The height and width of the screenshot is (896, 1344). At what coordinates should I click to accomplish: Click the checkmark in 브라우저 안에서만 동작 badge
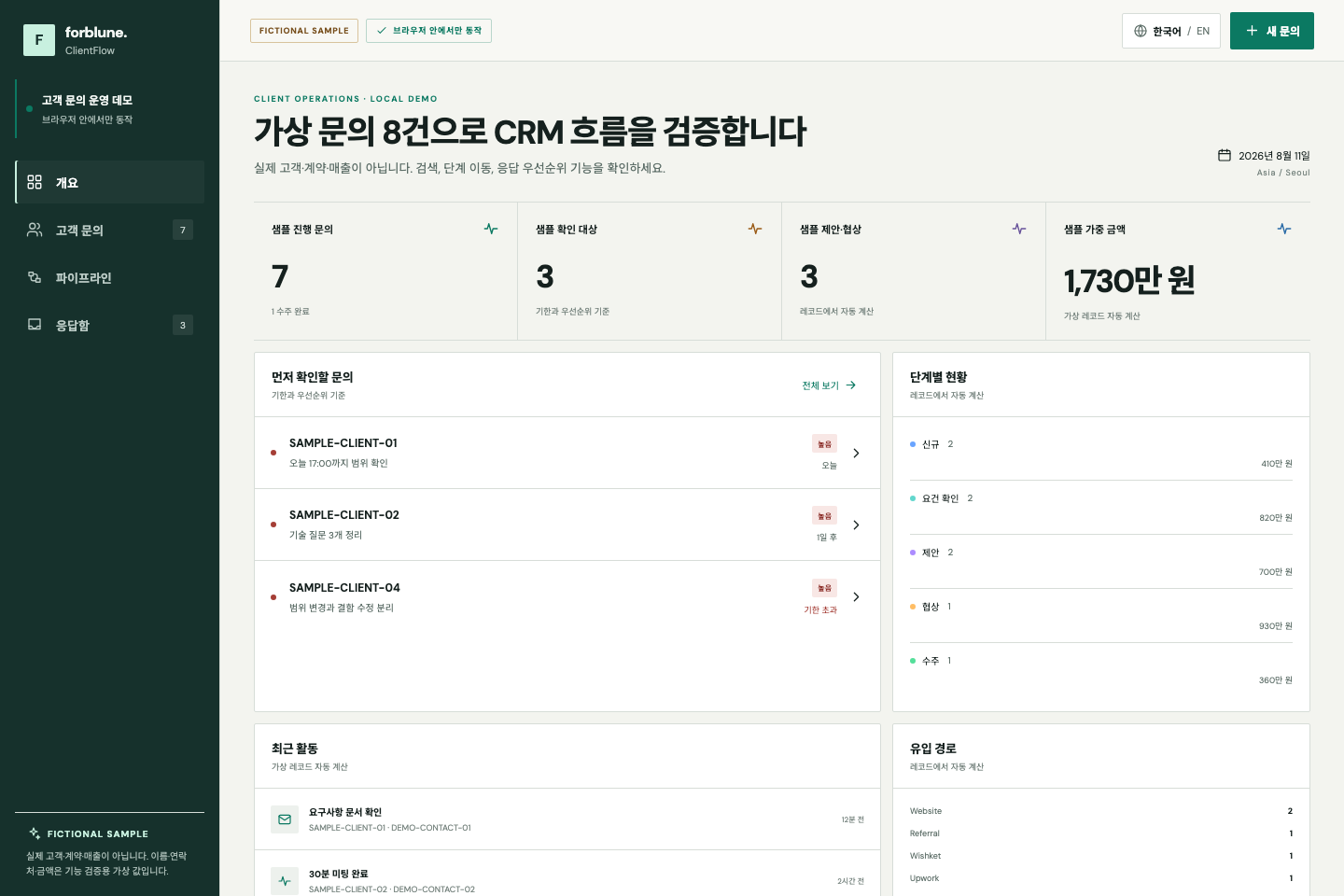(x=382, y=31)
